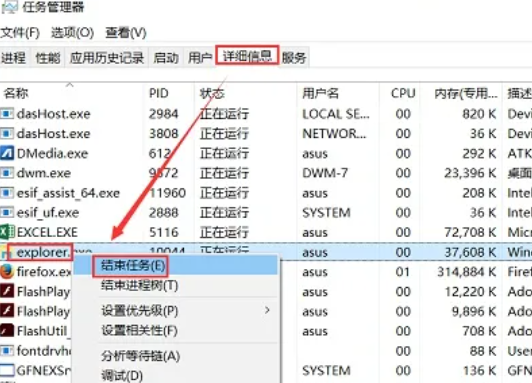Image resolution: width=532 pixels, height=383 pixels.
Task: Switch to the 启动 tab
Action: pyautogui.click(x=166, y=57)
